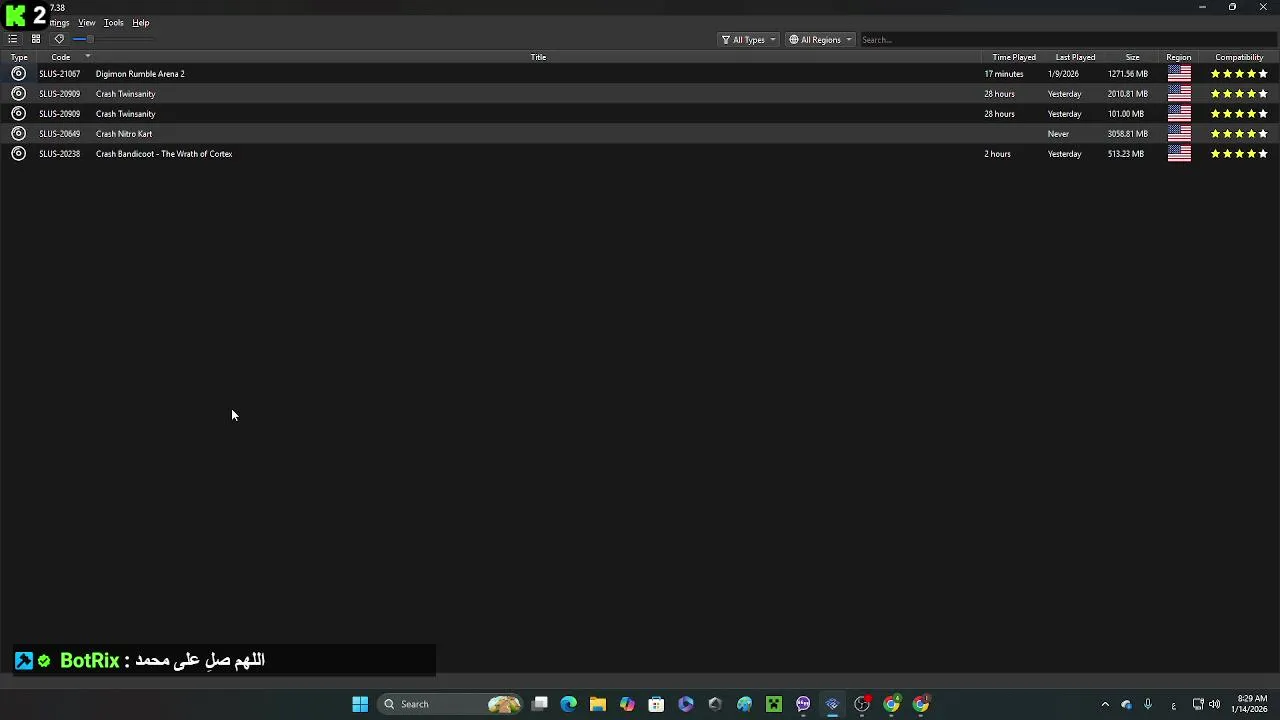Select the Digimon Rumble Arena 2 title
The height and width of the screenshot is (720, 1280).
140,74
